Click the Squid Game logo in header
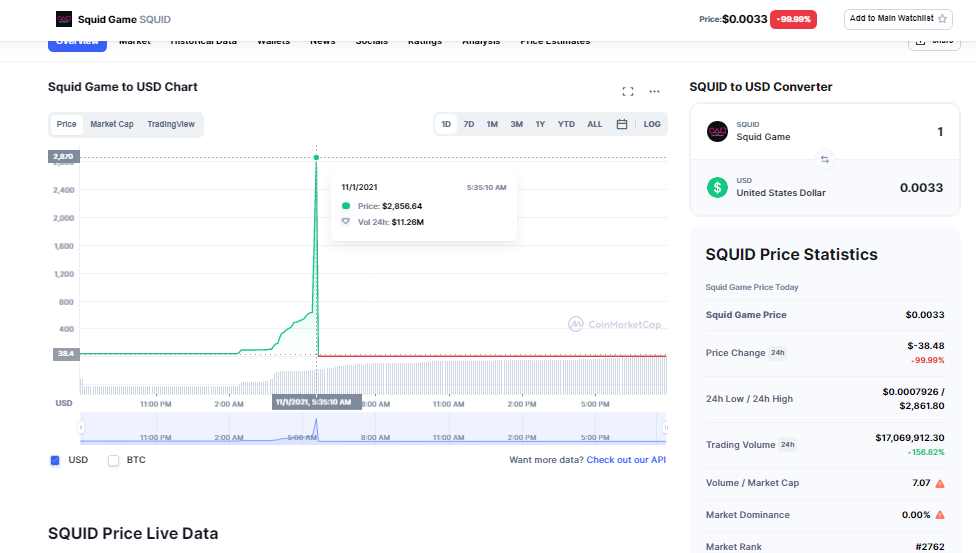 pyautogui.click(x=64, y=18)
